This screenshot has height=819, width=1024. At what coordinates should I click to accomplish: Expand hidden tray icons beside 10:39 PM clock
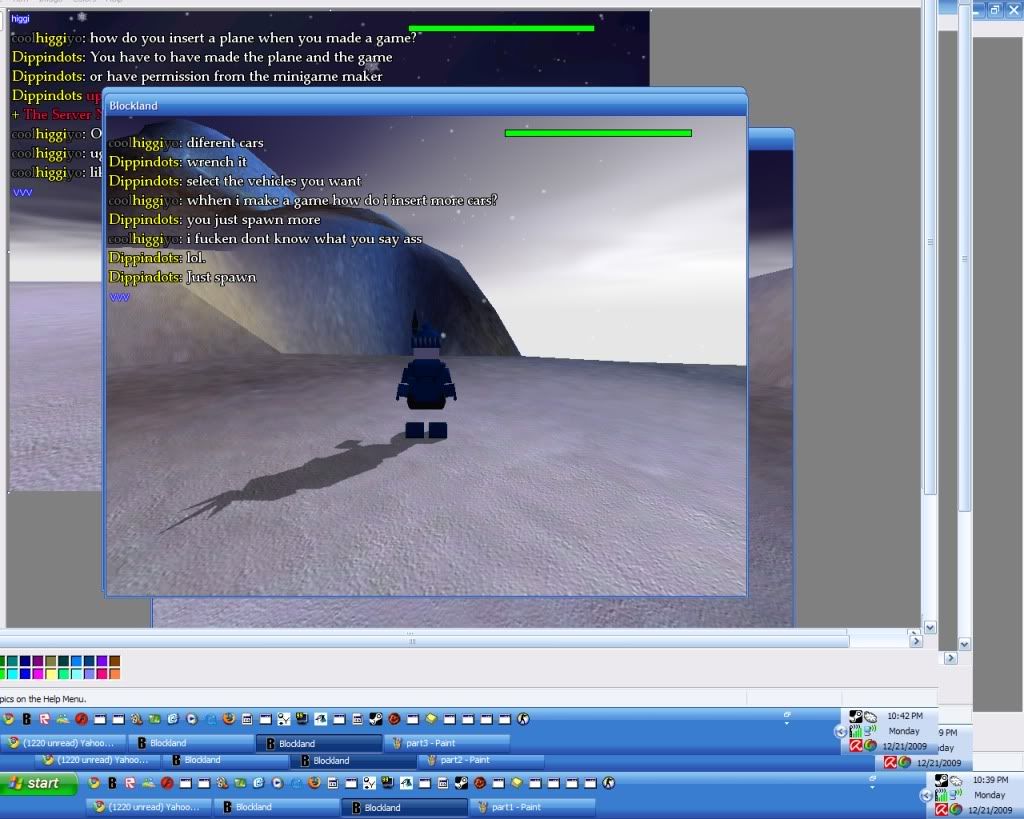click(926, 795)
